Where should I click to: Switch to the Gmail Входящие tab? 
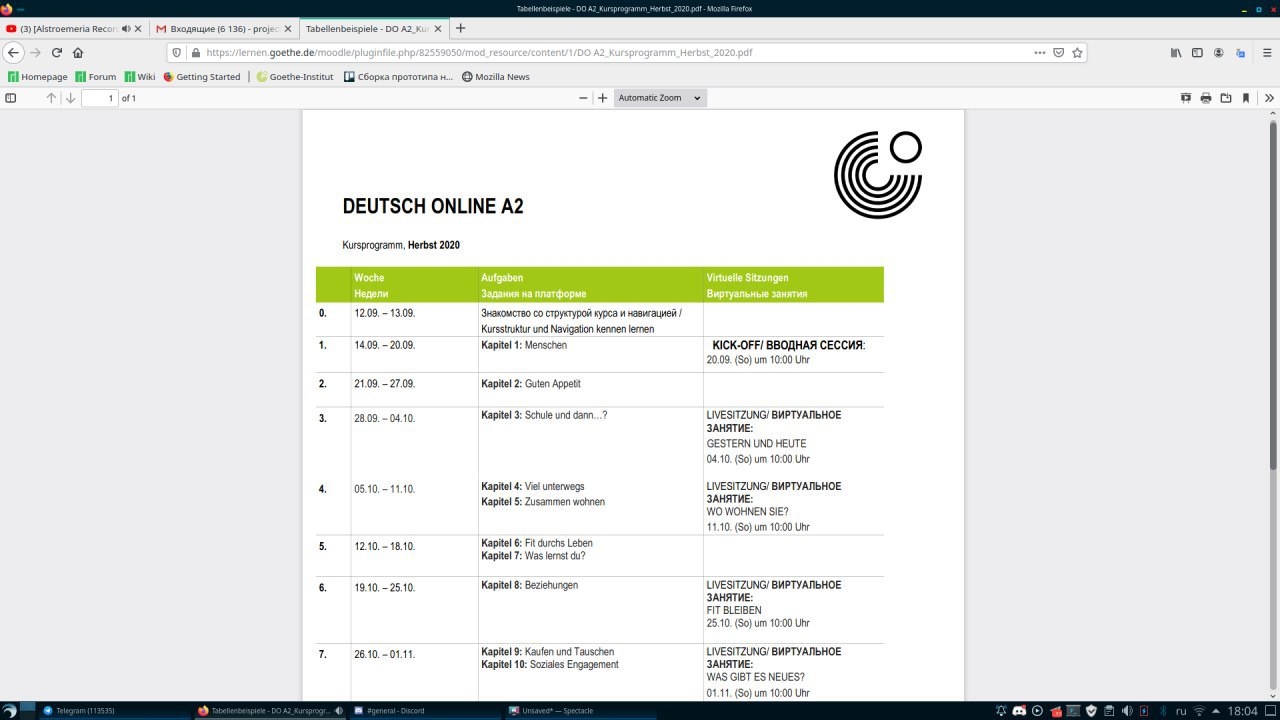point(223,29)
